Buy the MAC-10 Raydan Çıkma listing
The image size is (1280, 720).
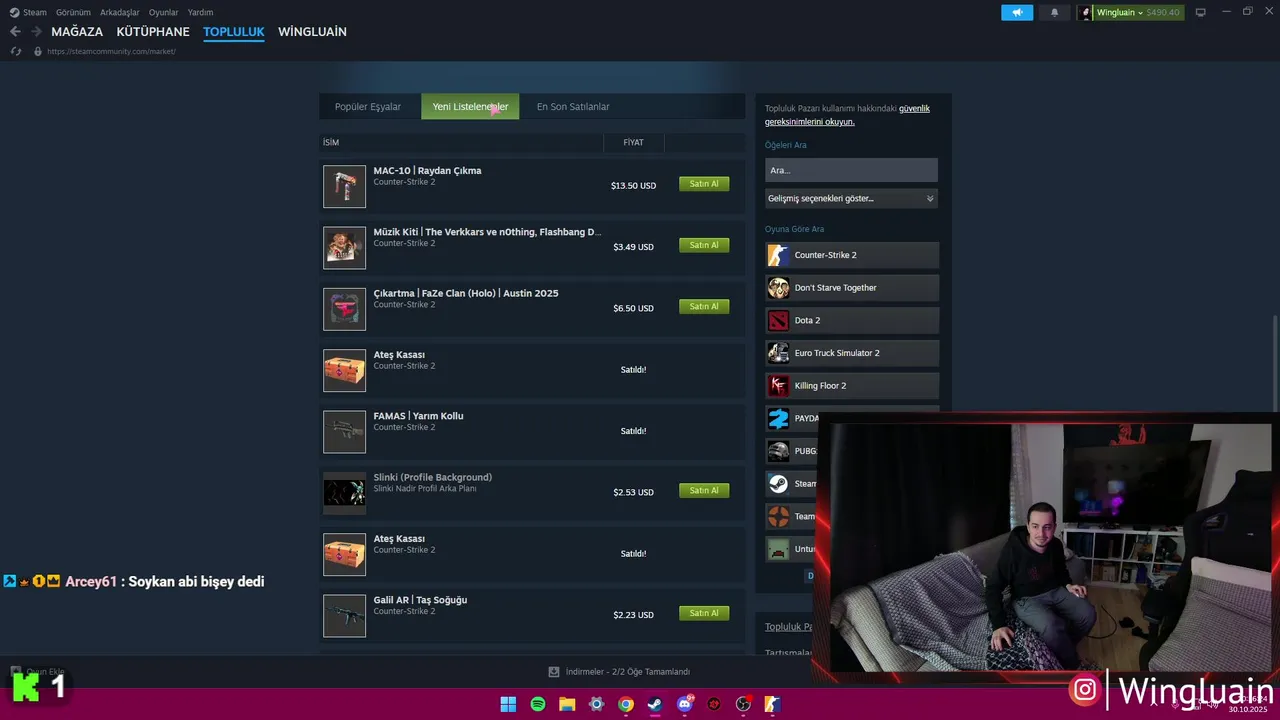pyautogui.click(x=704, y=184)
